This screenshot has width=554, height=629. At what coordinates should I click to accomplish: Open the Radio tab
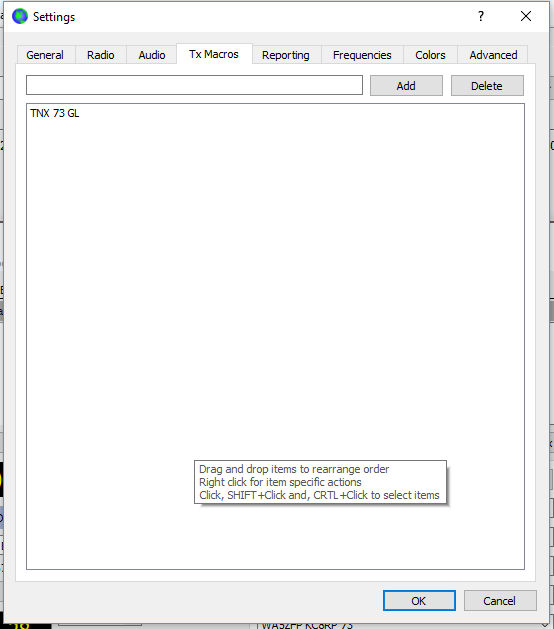pyautogui.click(x=101, y=55)
